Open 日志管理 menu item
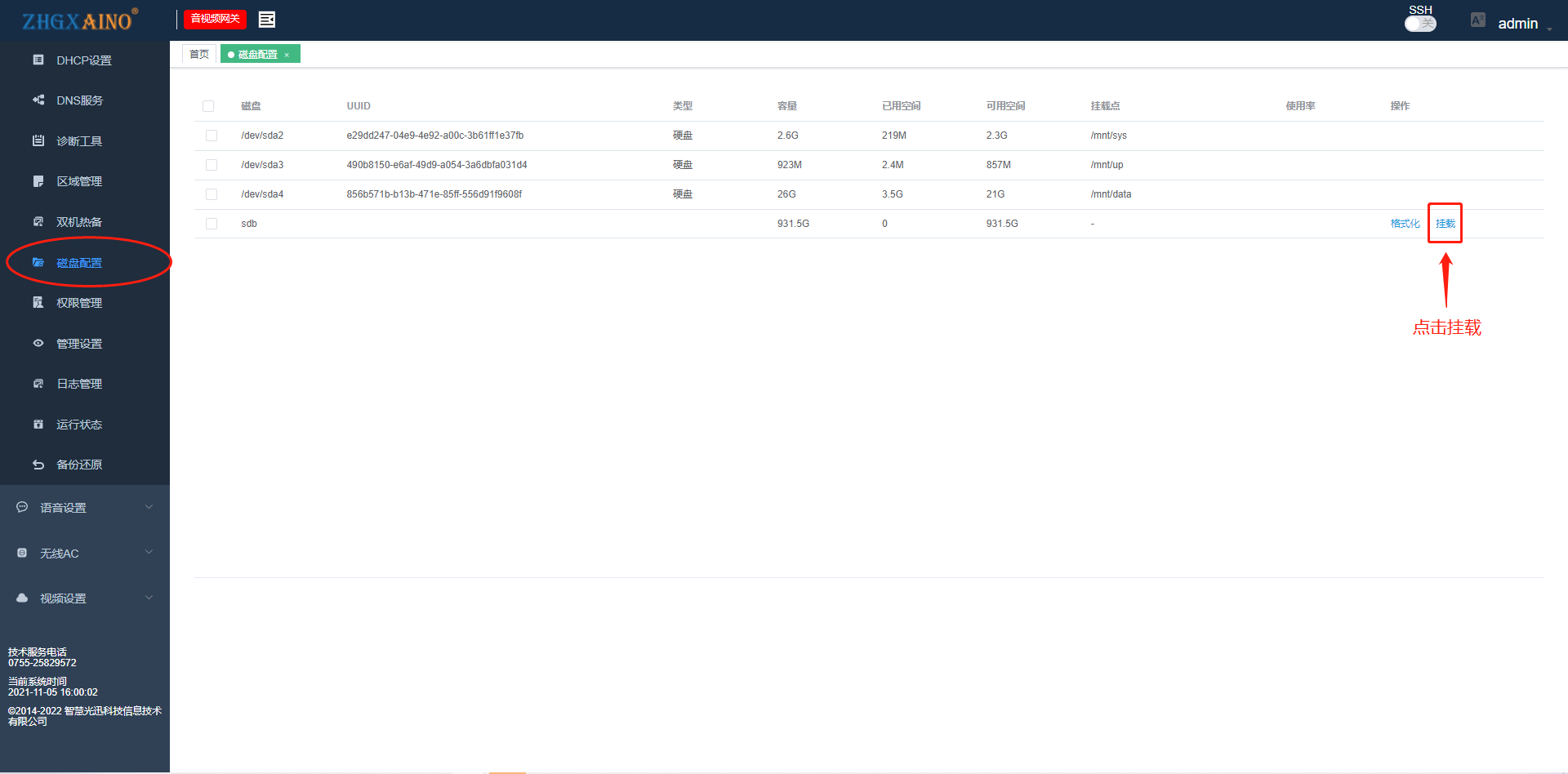Image resolution: width=1568 pixels, height=774 pixels. (x=79, y=384)
